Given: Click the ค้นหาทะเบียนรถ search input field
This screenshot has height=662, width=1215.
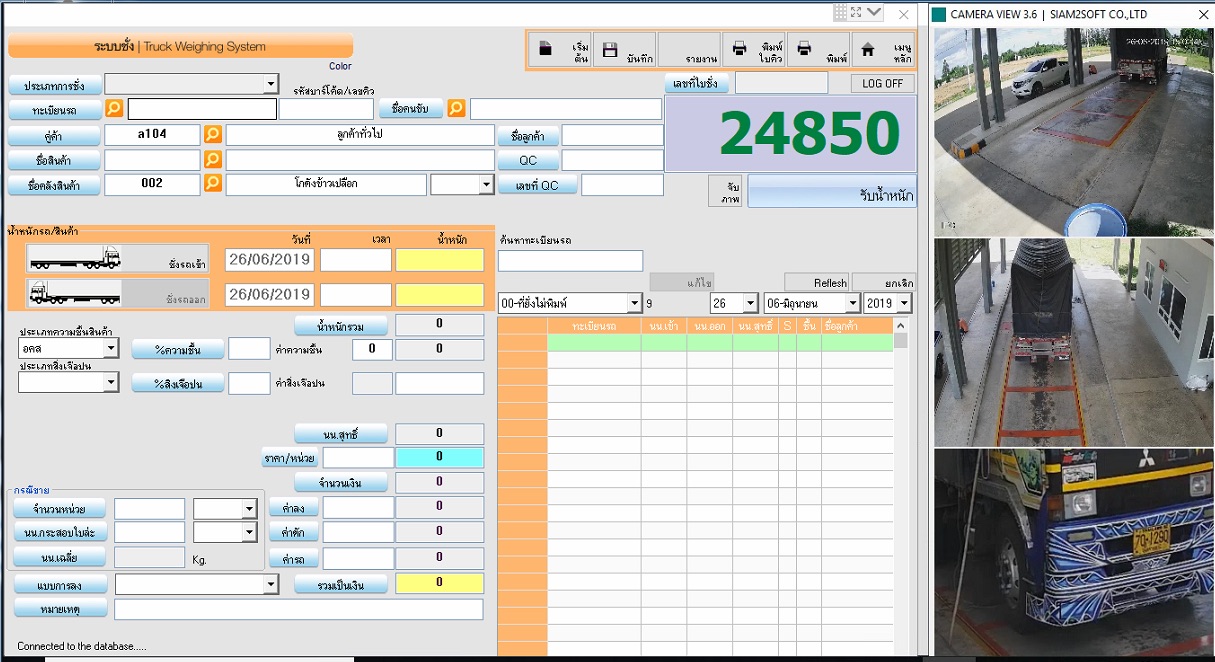Looking at the screenshot, I should [x=570, y=261].
